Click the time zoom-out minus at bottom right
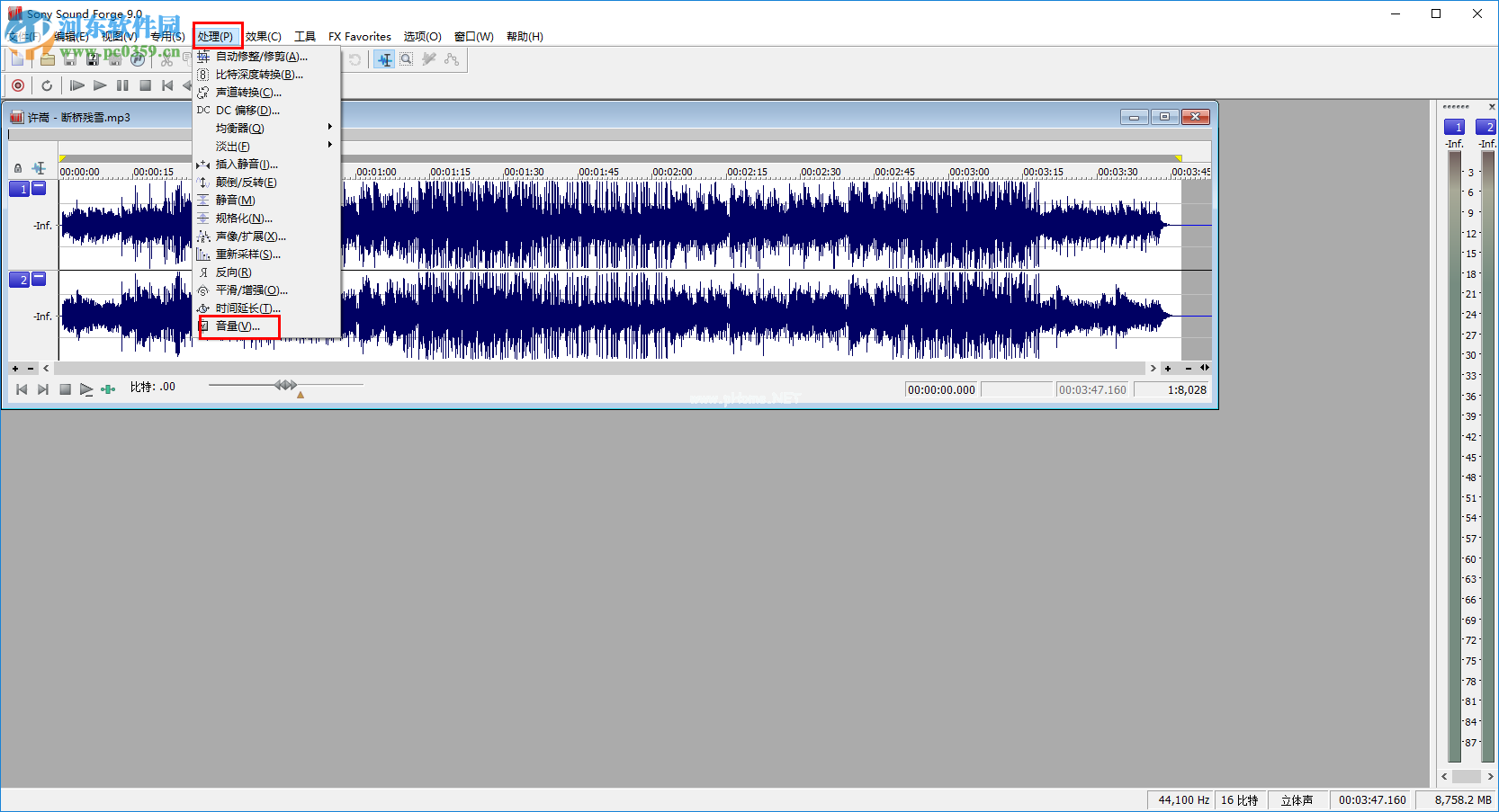This screenshot has width=1499, height=812. 1189,368
